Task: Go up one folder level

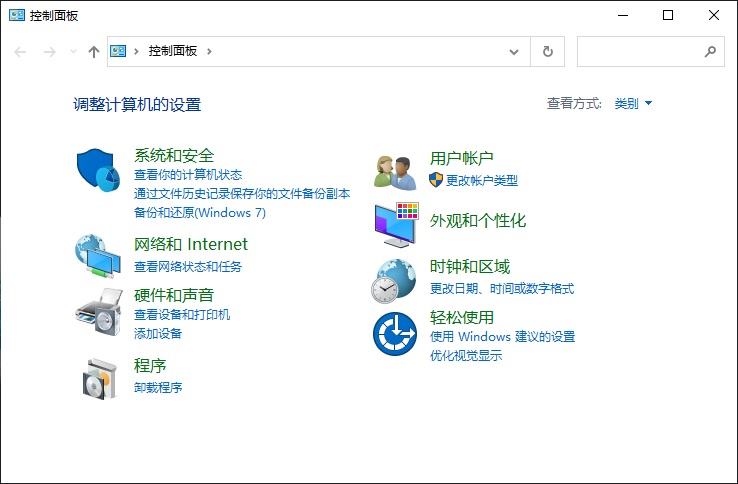Action: [x=94, y=51]
